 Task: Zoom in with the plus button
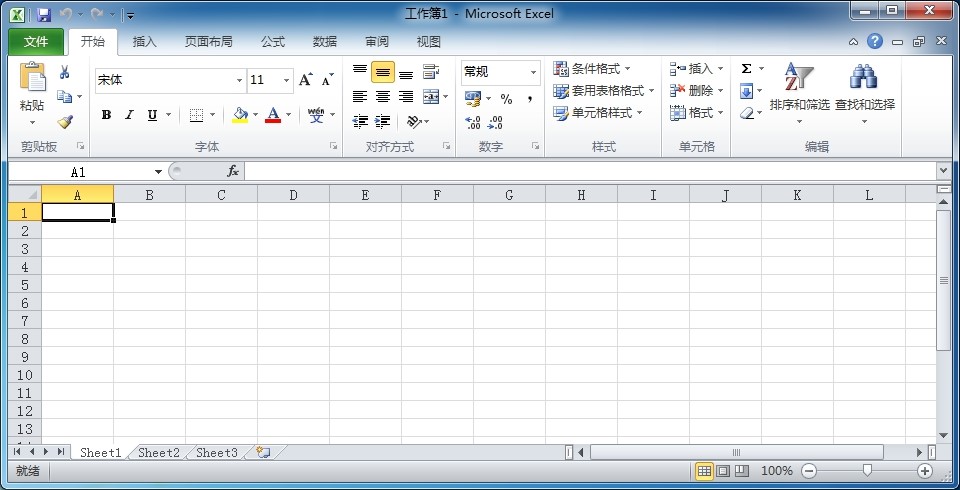pyautogui.click(x=924, y=471)
